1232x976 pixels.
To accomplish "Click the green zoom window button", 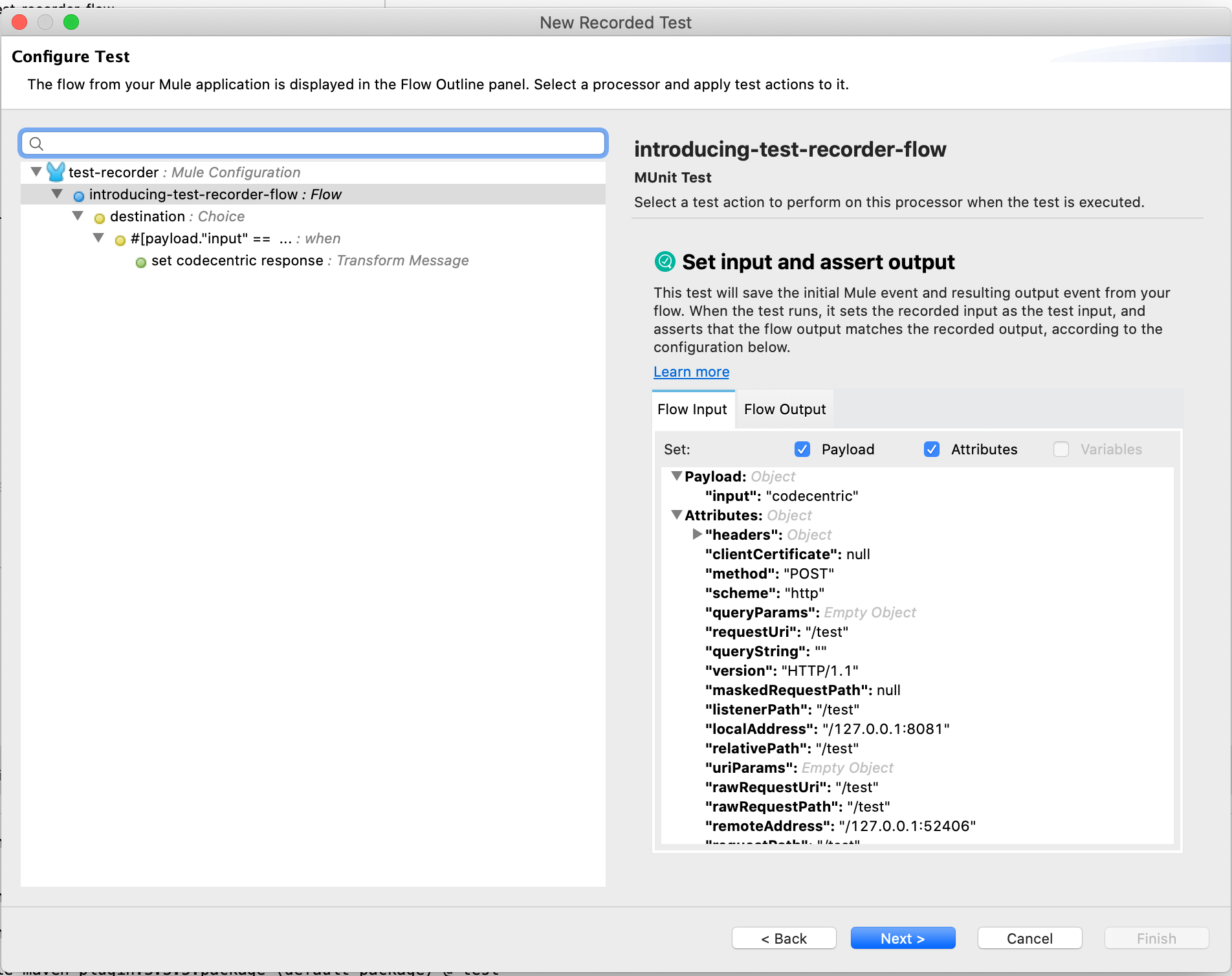I will (x=71, y=23).
